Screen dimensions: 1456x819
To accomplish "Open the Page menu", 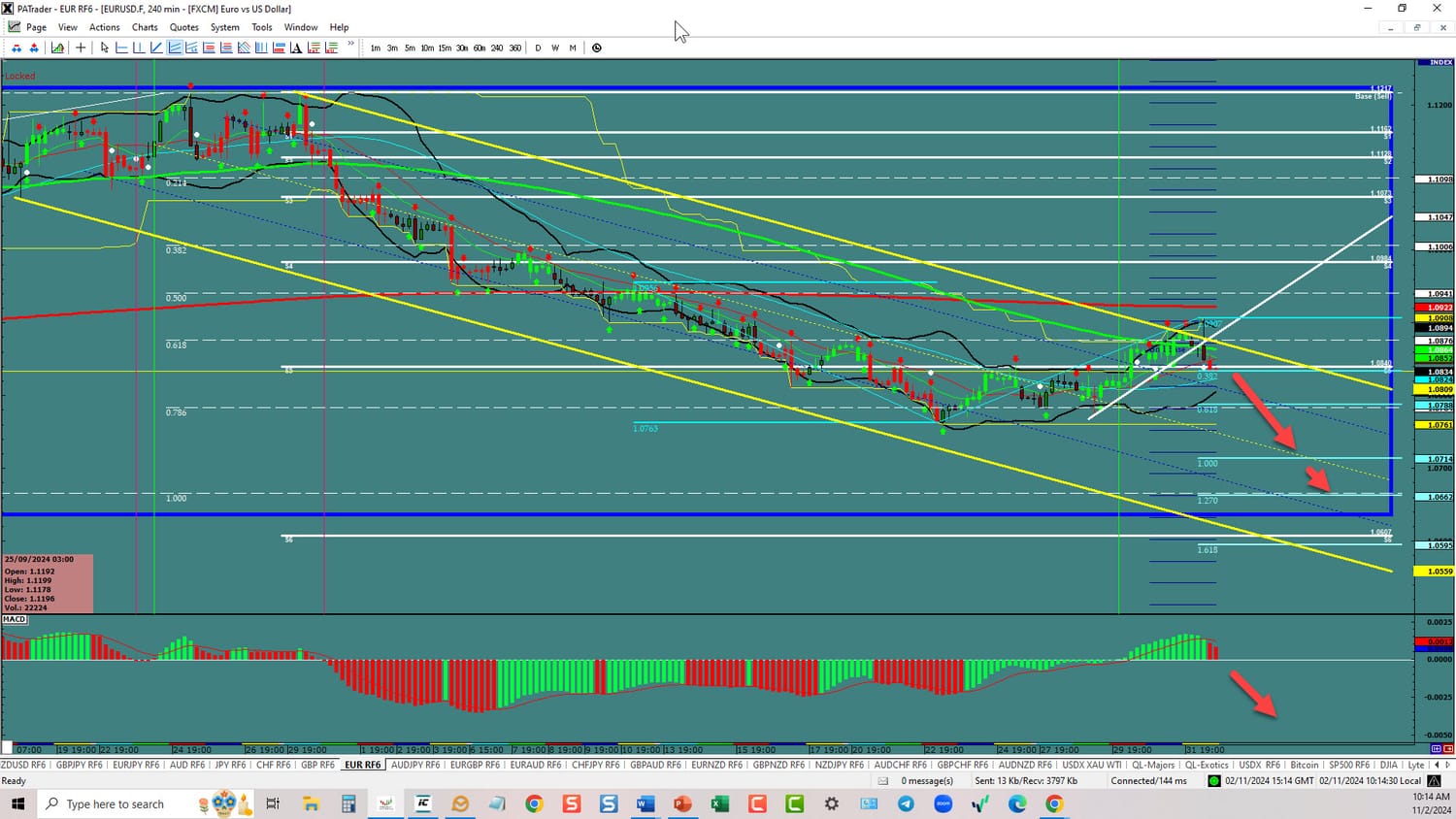I will [x=36, y=27].
